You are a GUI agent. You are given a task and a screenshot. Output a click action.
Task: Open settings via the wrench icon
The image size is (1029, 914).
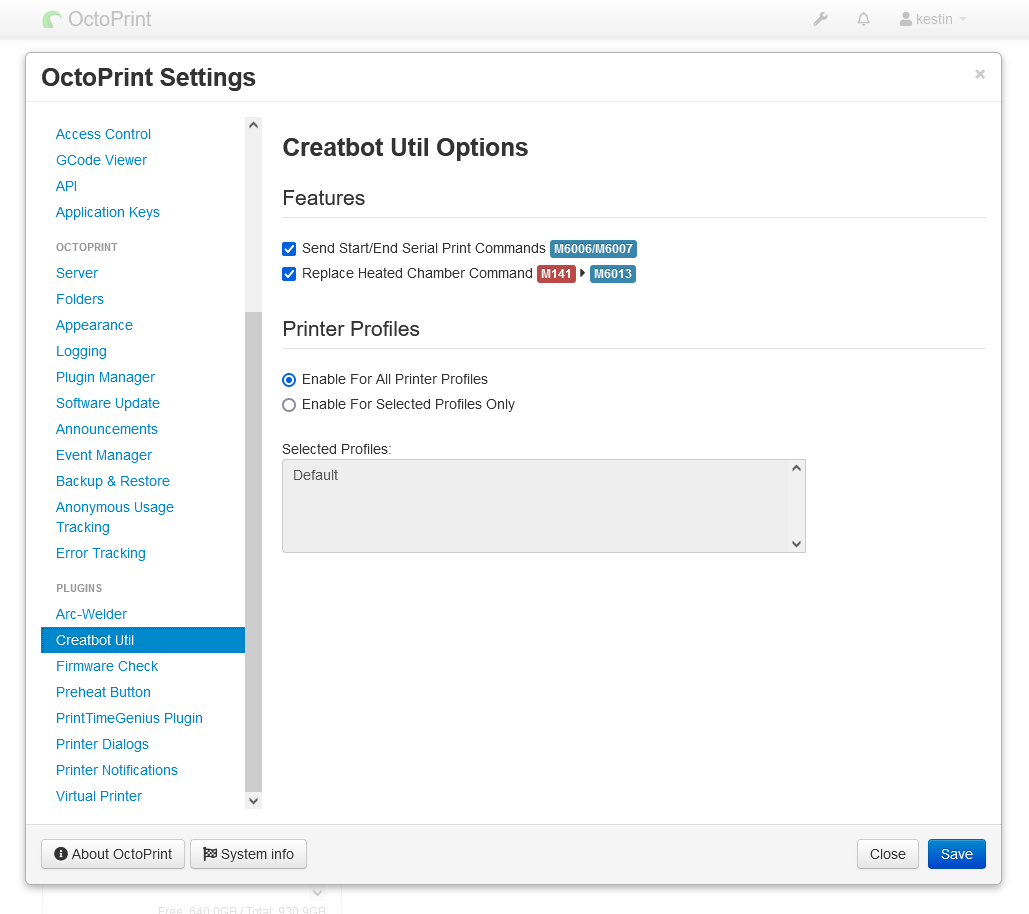[820, 20]
